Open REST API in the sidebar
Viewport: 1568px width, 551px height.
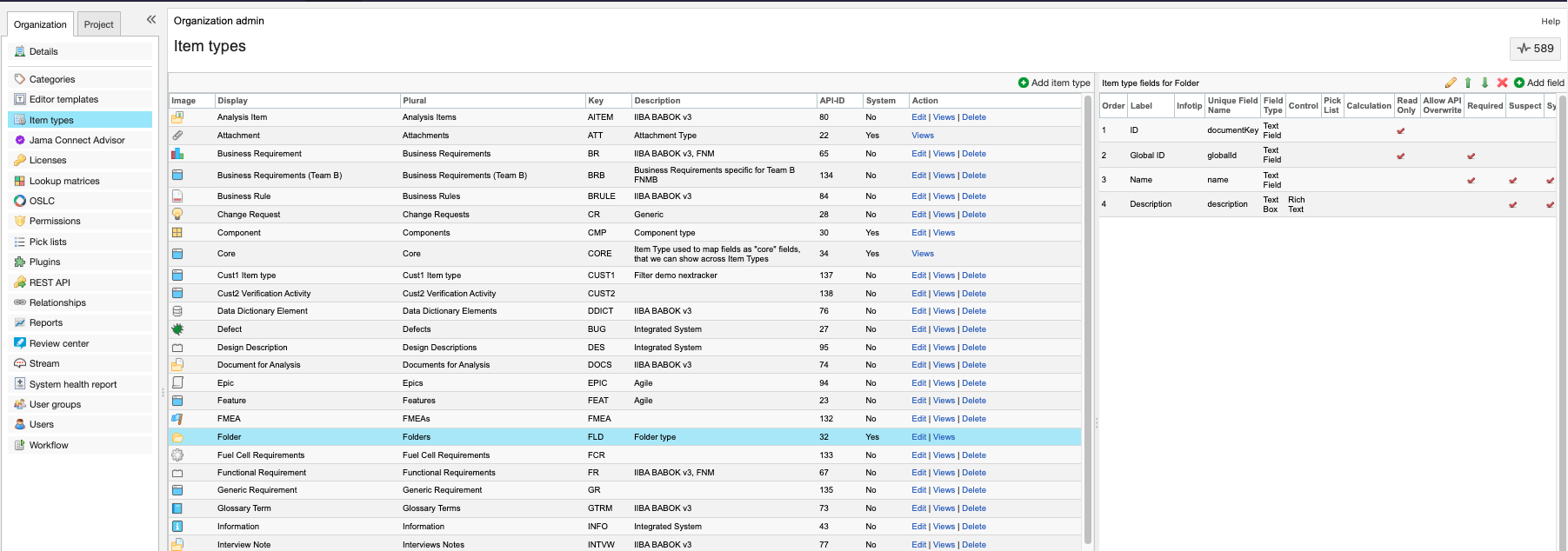(x=80, y=282)
